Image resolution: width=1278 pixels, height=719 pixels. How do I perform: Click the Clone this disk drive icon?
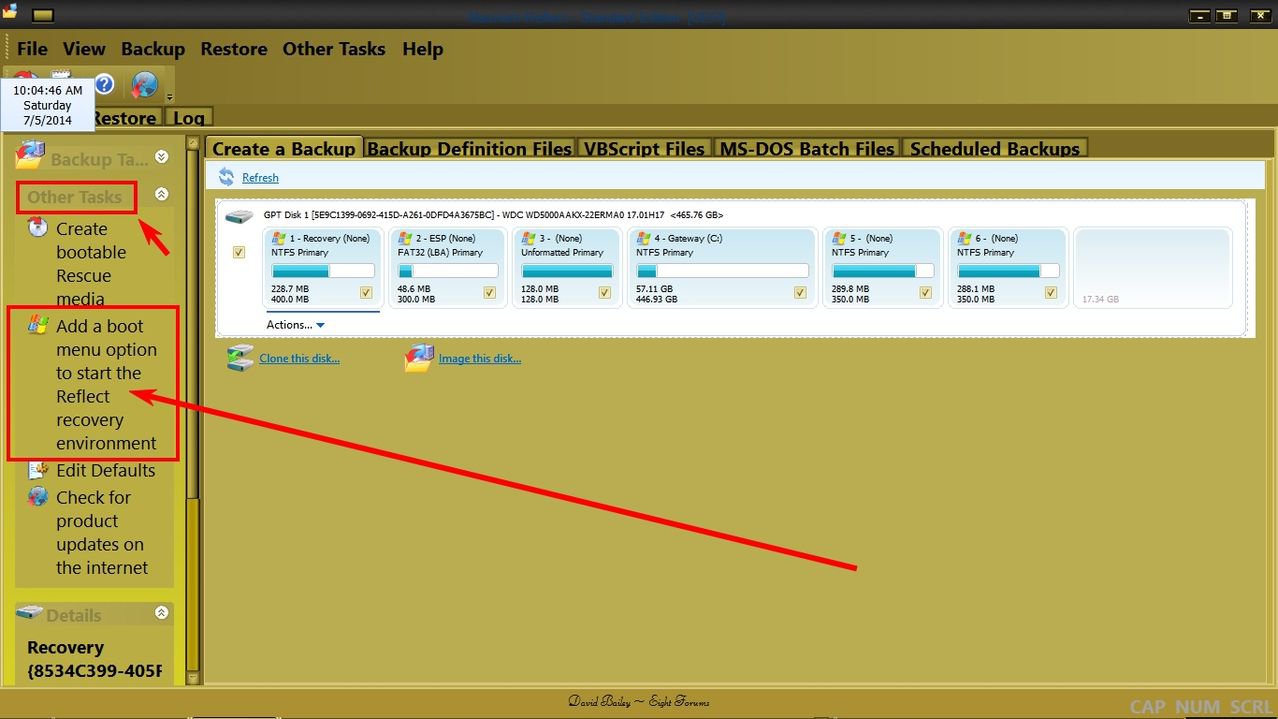pyautogui.click(x=240, y=358)
